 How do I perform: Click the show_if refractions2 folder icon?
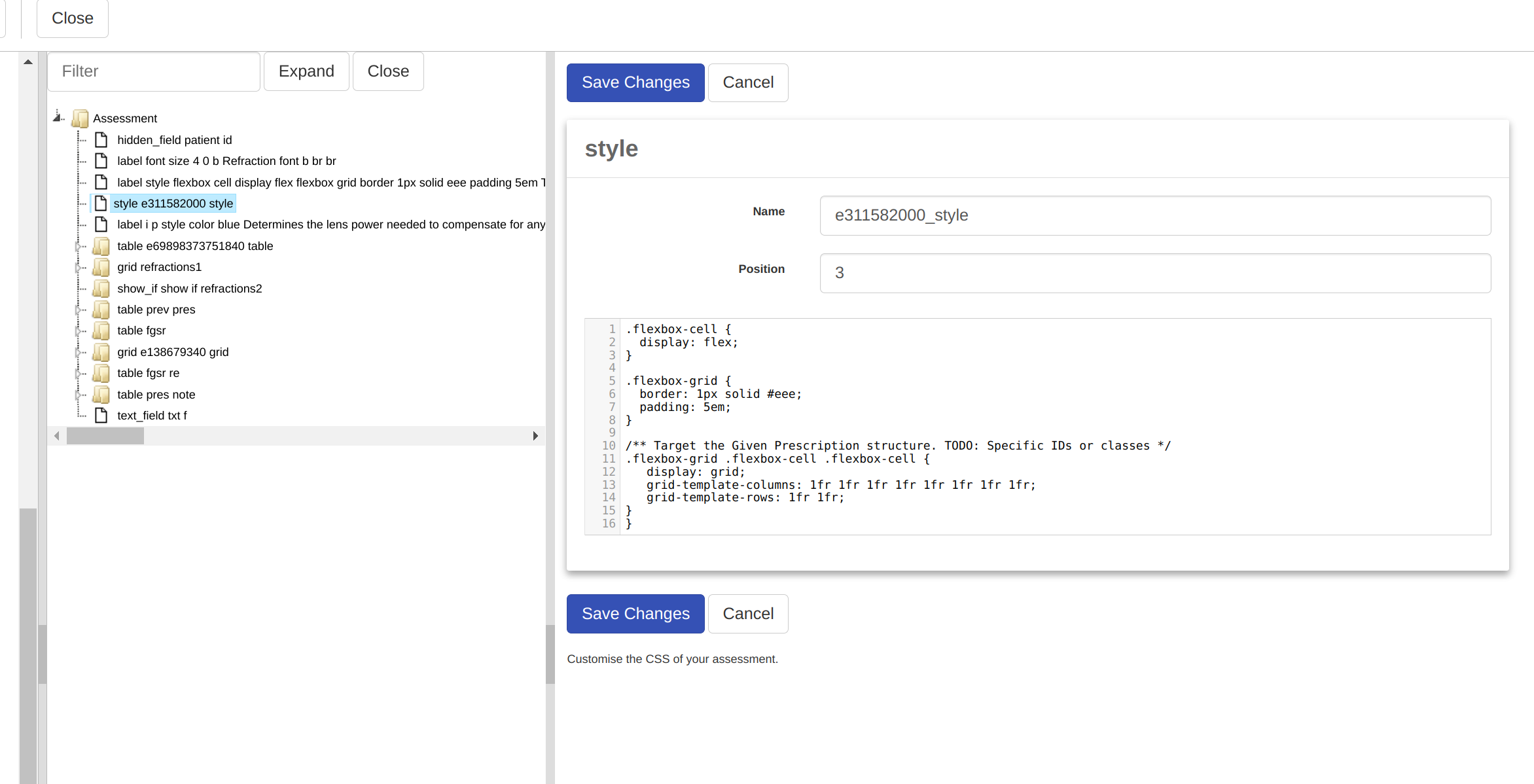coord(101,289)
